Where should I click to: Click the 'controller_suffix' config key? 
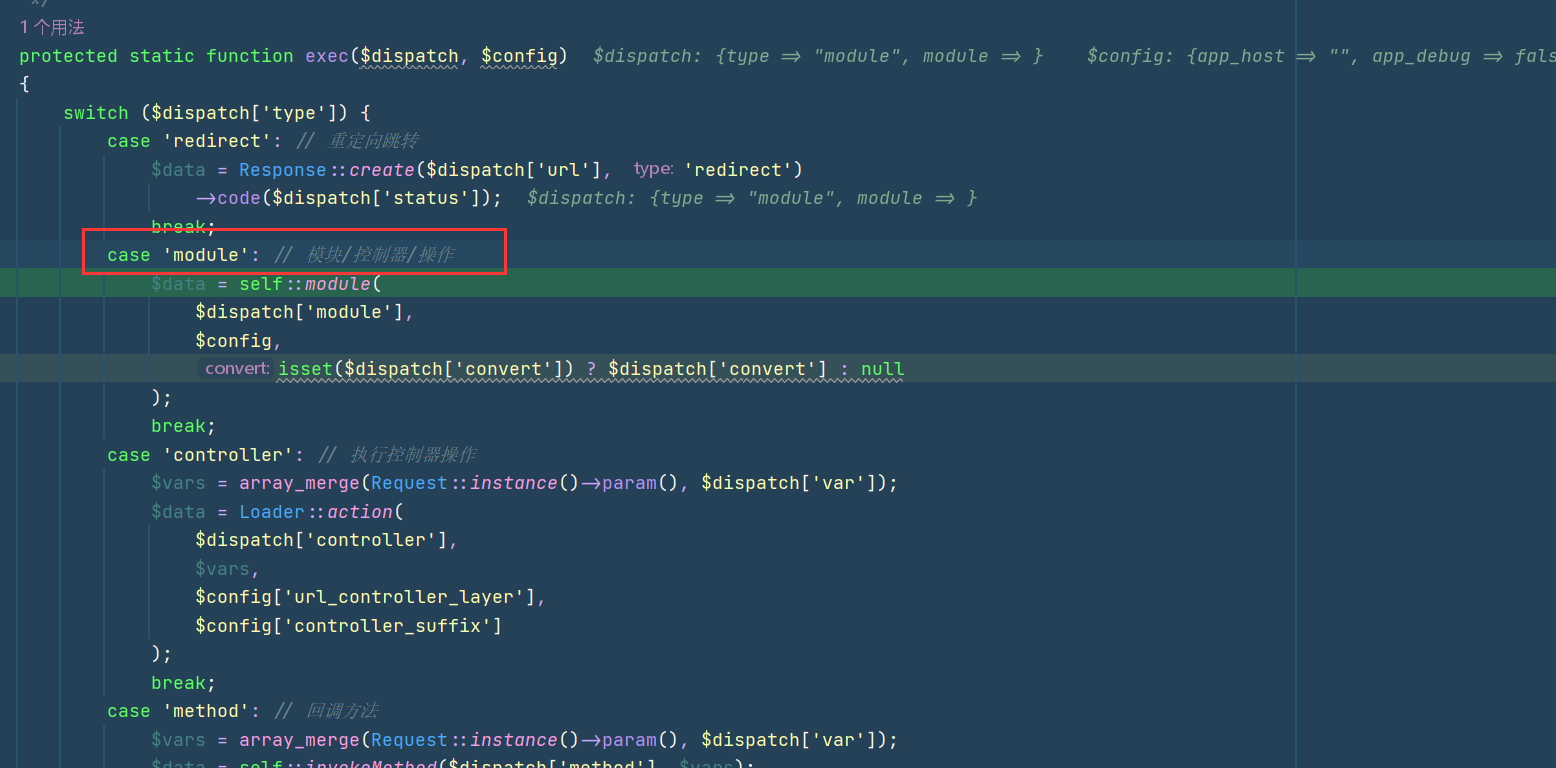tap(387, 626)
